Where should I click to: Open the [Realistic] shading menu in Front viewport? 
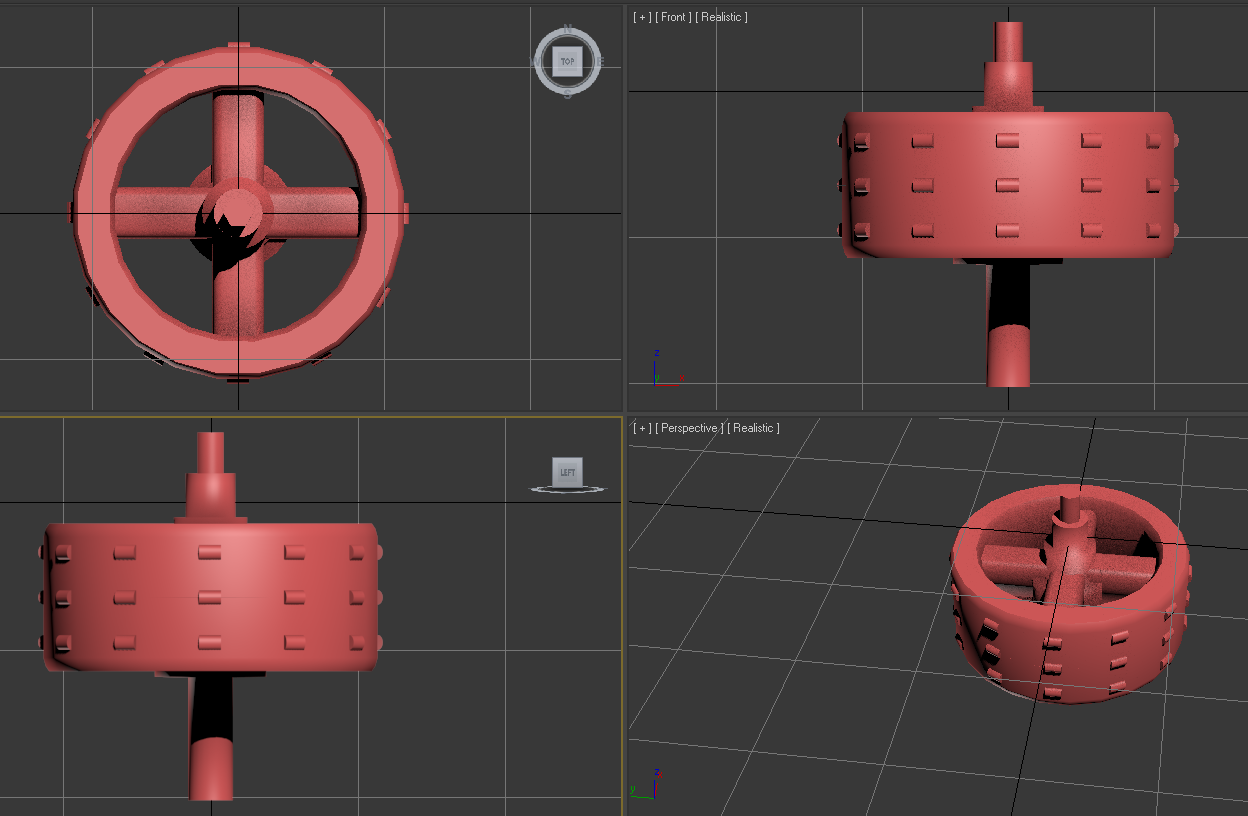click(722, 17)
